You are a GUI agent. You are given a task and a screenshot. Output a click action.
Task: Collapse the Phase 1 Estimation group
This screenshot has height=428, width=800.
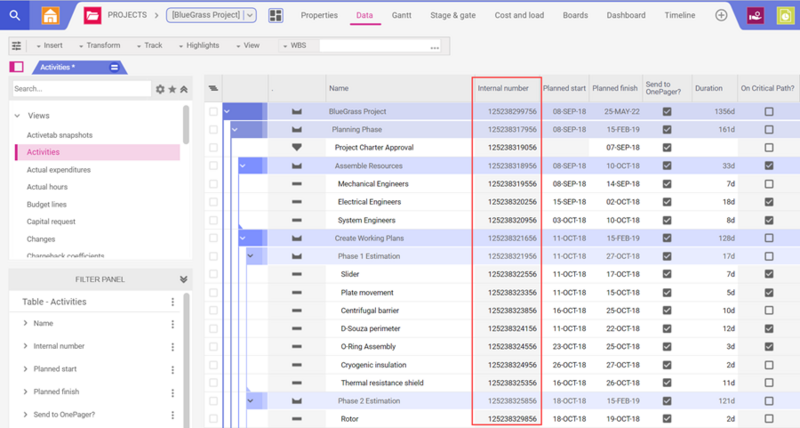point(250,256)
